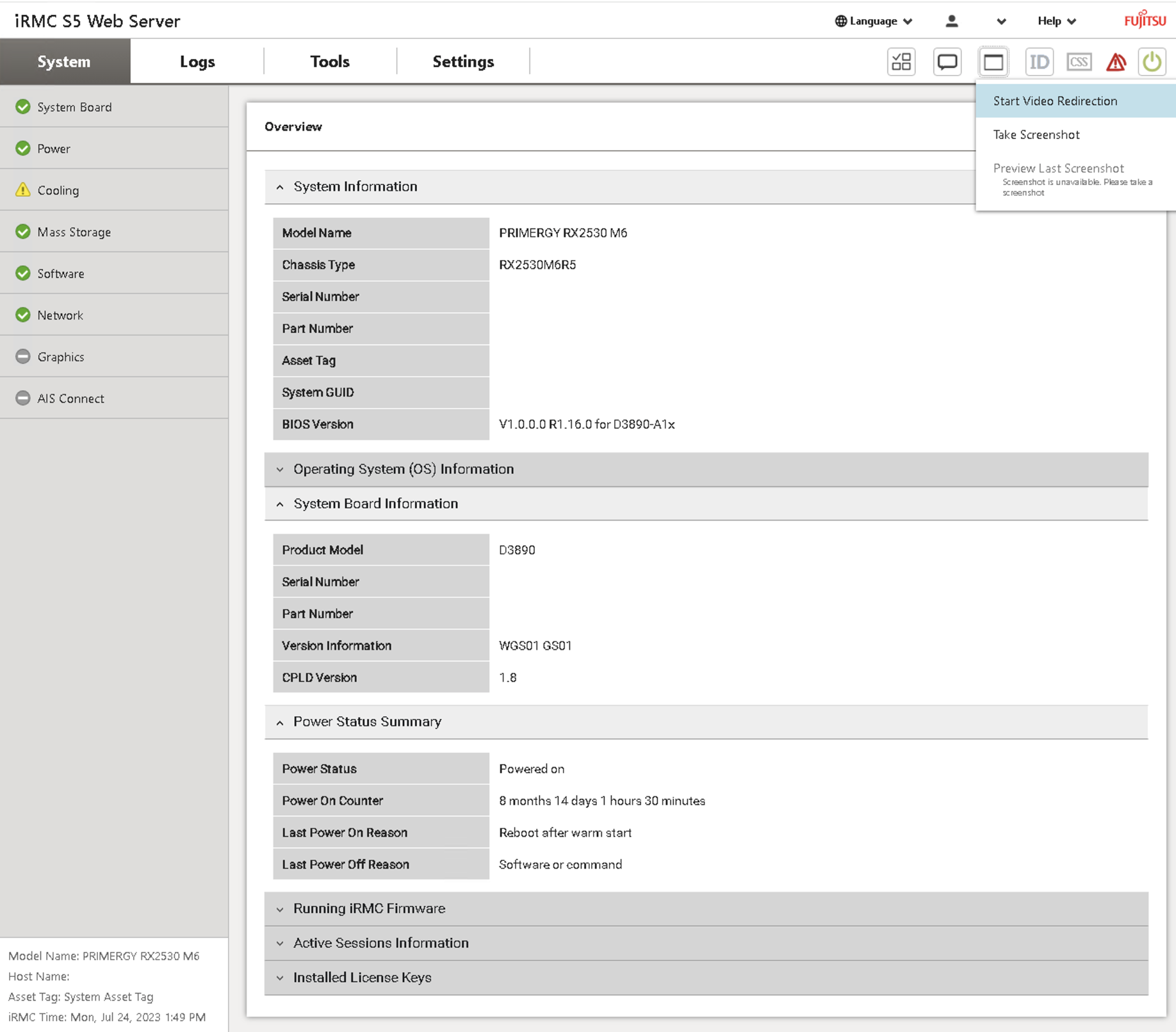This screenshot has width=1176, height=1032.
Task: Open the user account dropdown arrow
Action: coord(1001,22)
